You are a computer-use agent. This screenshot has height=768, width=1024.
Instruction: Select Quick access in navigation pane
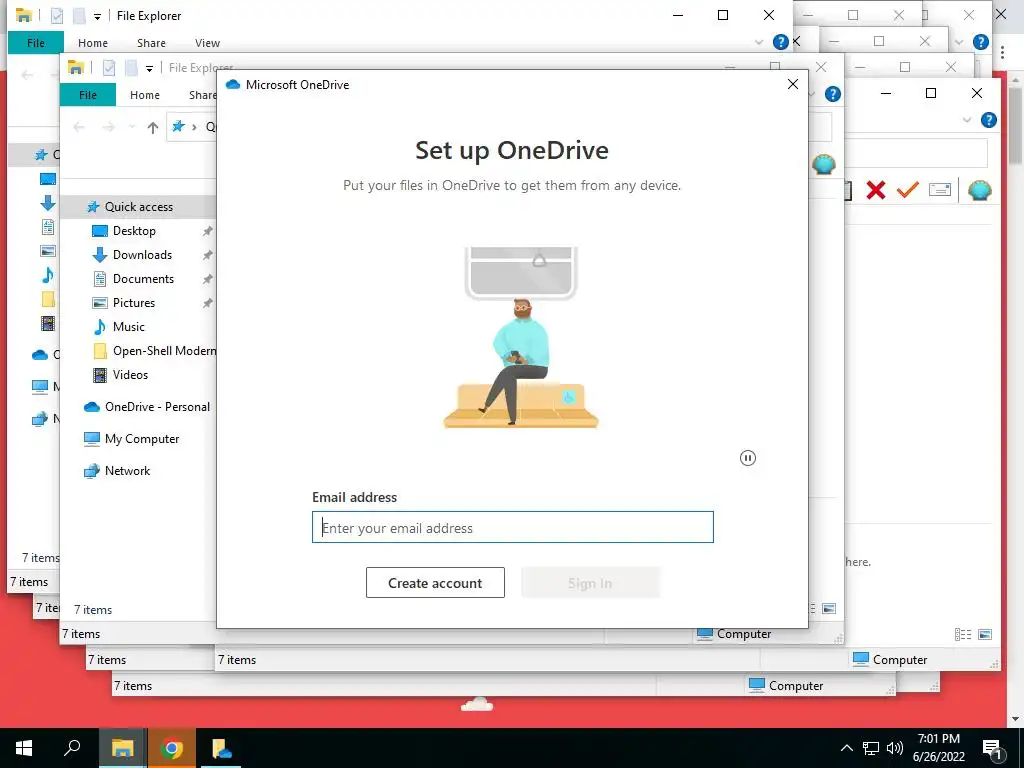[x=138, y=206]
